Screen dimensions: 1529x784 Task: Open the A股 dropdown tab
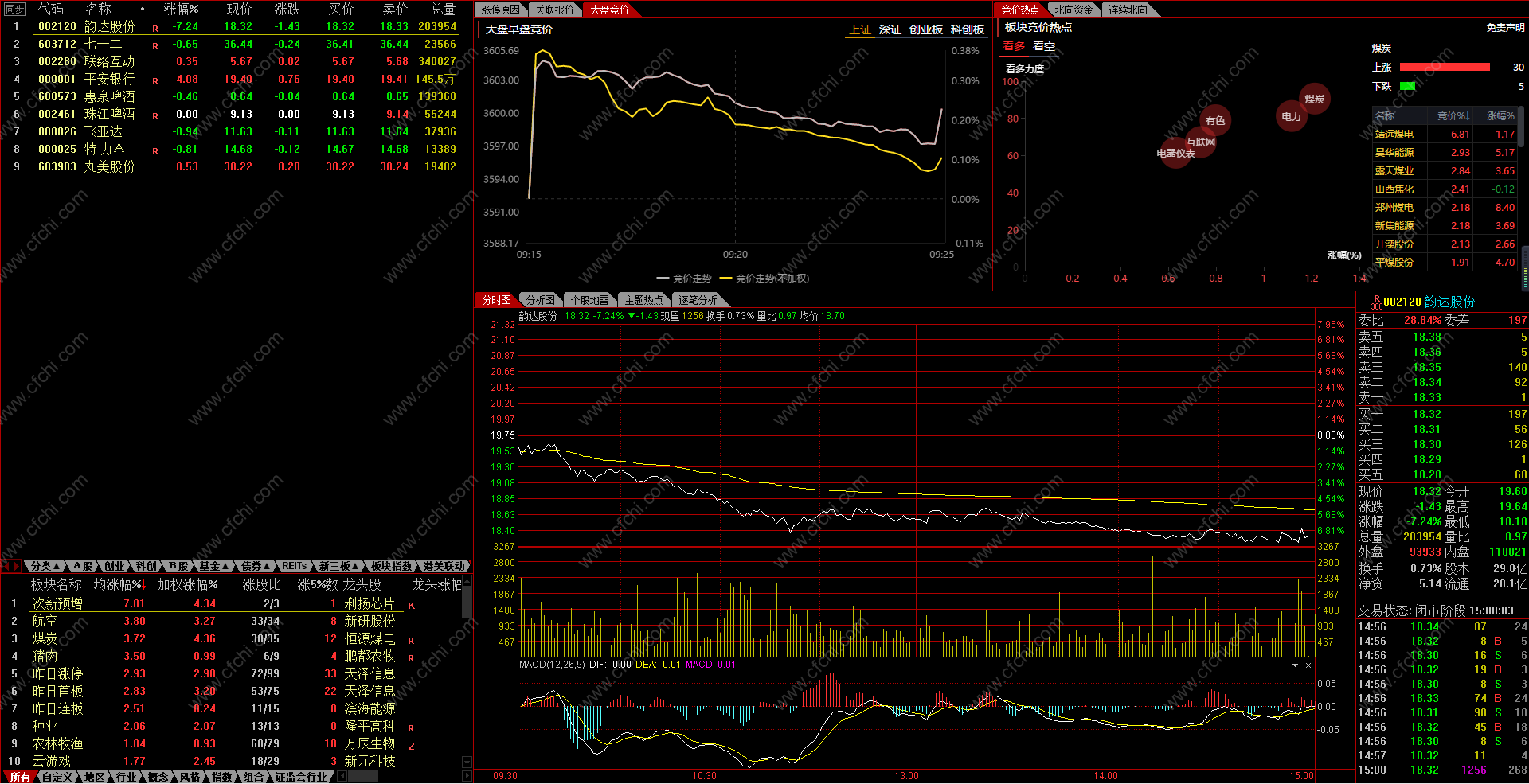83,566
